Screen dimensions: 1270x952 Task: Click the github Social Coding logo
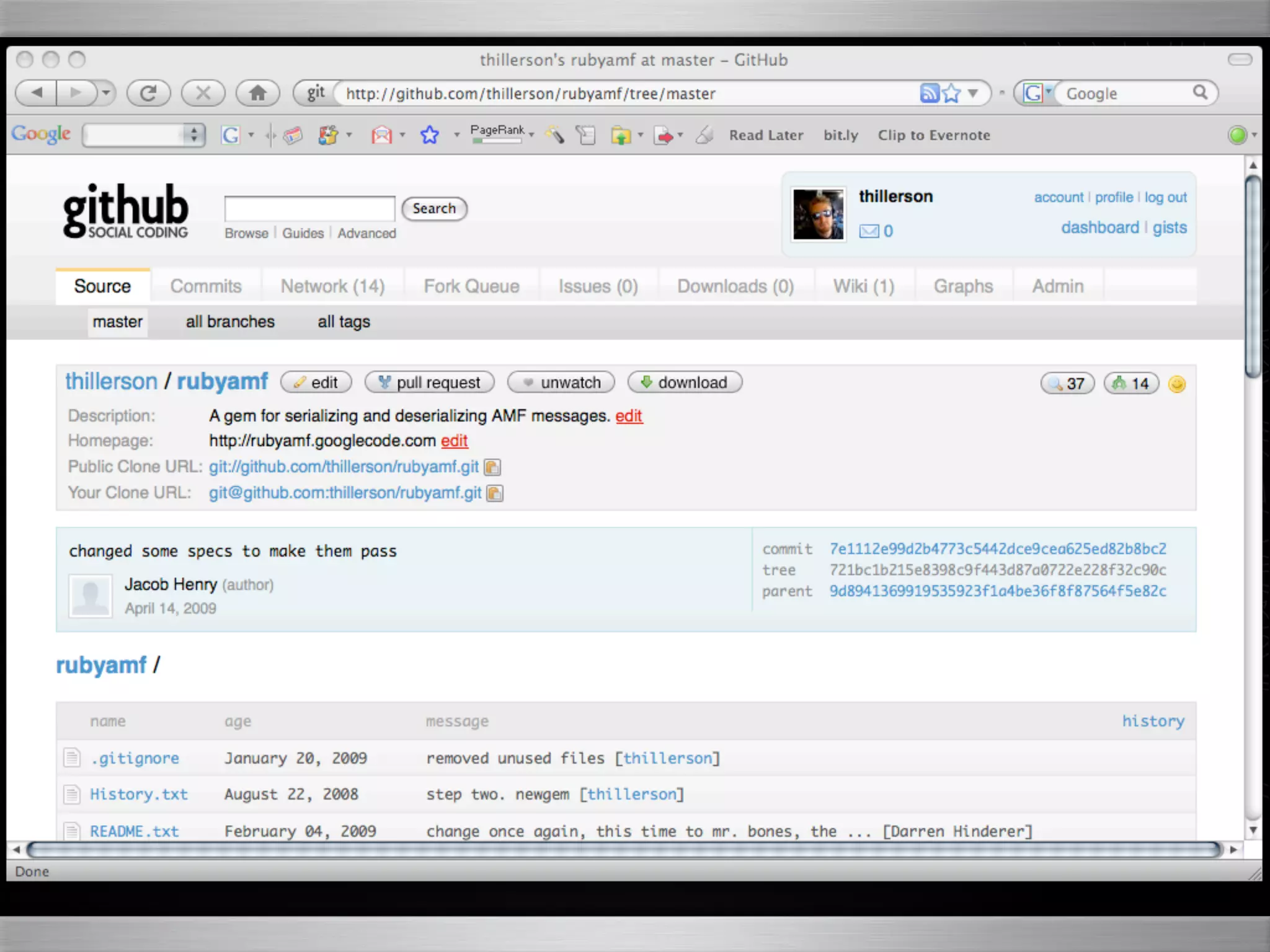(125, 211)
